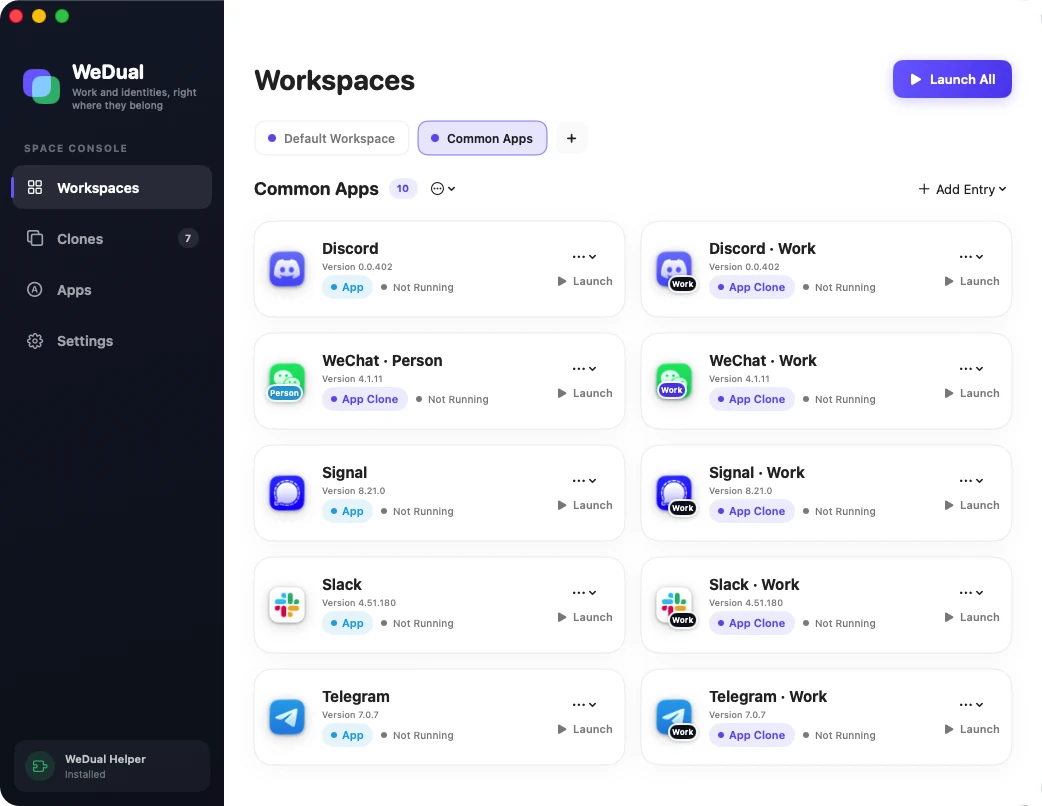Click "Version 8.21.0" under Signal · Work
1042x806 pixels.
coord(740,491)
